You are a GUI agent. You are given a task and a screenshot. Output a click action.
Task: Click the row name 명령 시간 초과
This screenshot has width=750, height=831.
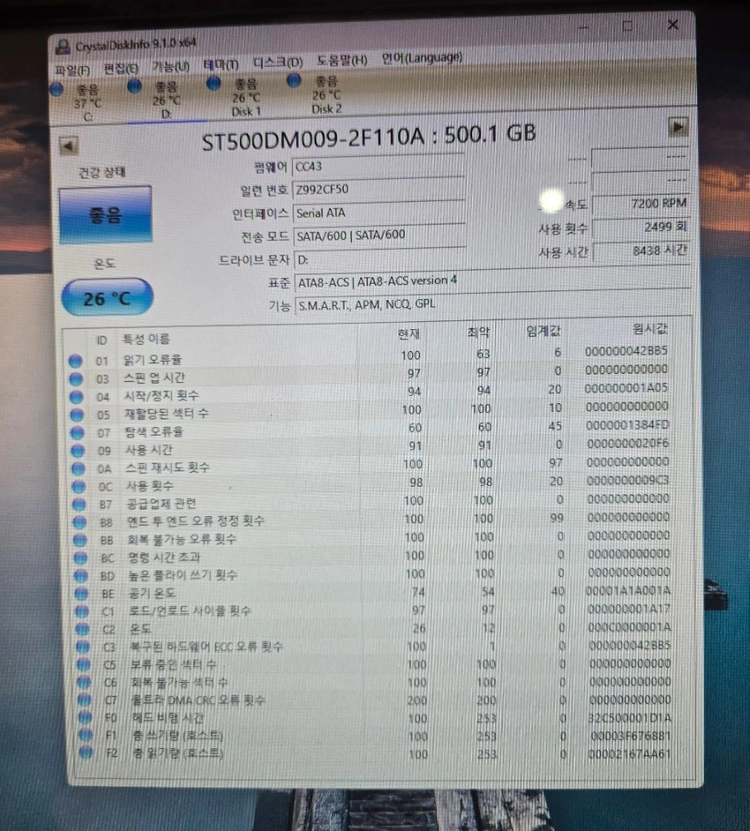[164, 557]
